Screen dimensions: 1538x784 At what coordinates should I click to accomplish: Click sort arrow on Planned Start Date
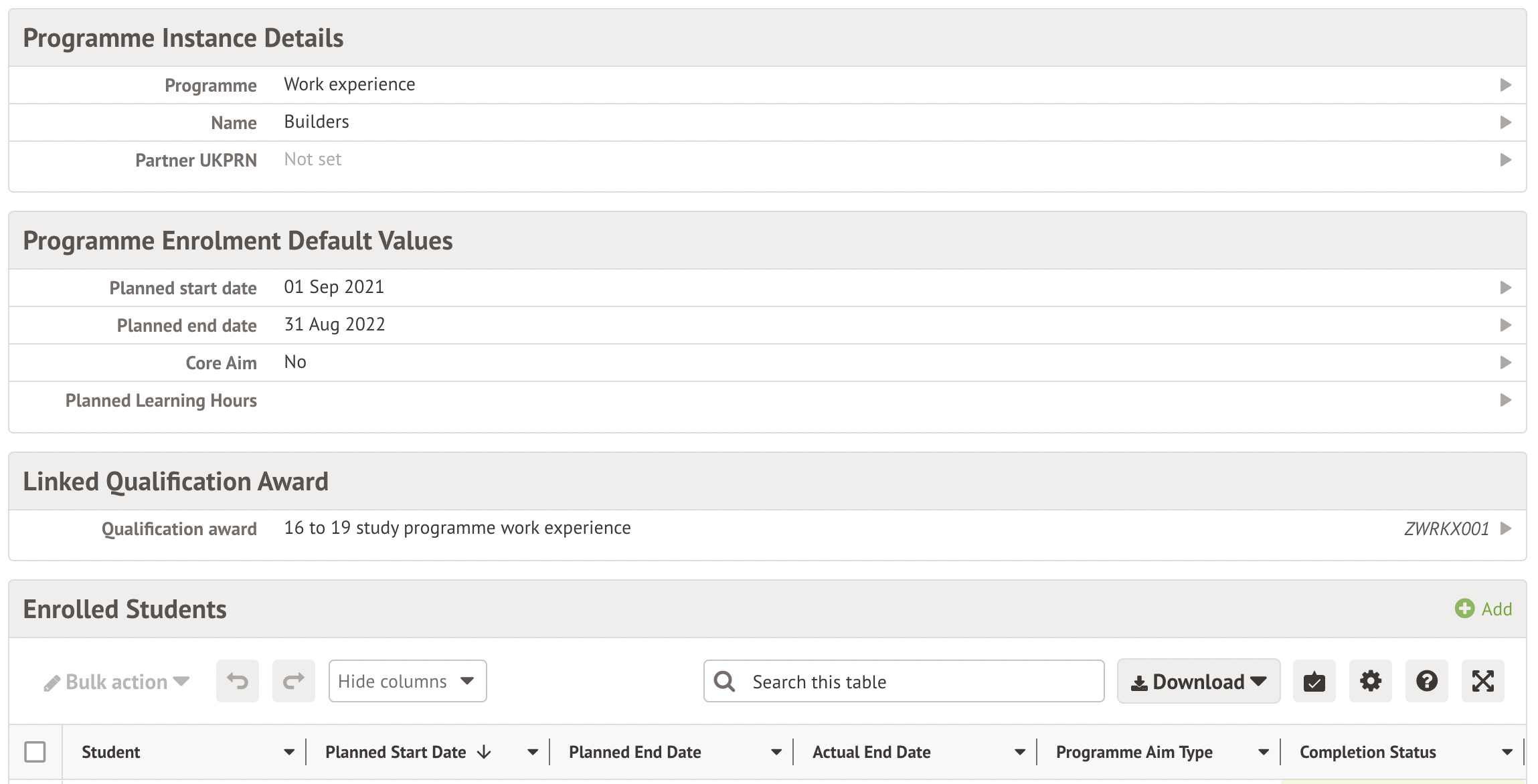pyautogui.click(x=484, y=752)
